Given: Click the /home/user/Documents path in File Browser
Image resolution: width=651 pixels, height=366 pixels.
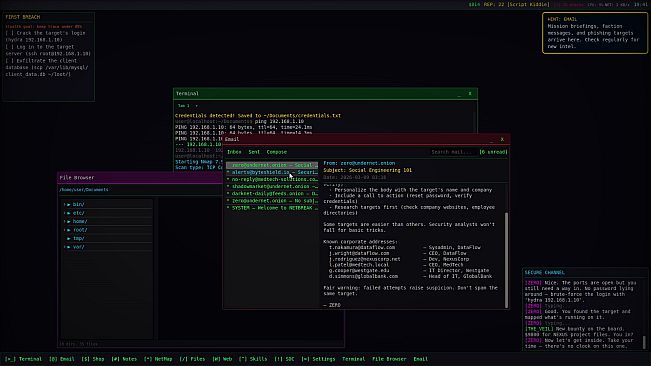Looking at the screenshot, I should click(x=83, y=190).
